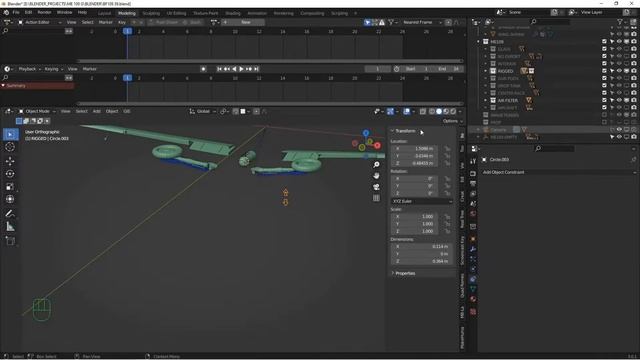Play the animation in reverse
640x360 pixels.
click(x=234, y=69)
